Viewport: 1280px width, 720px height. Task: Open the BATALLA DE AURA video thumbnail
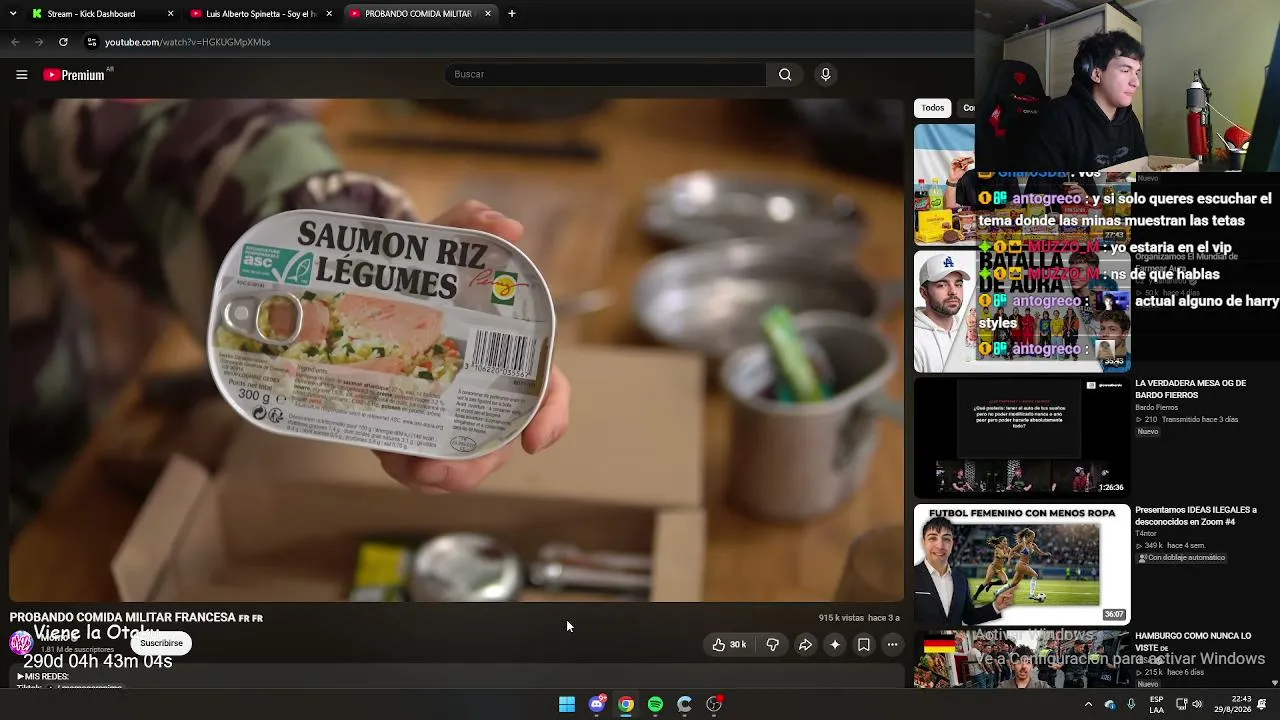1022,311
